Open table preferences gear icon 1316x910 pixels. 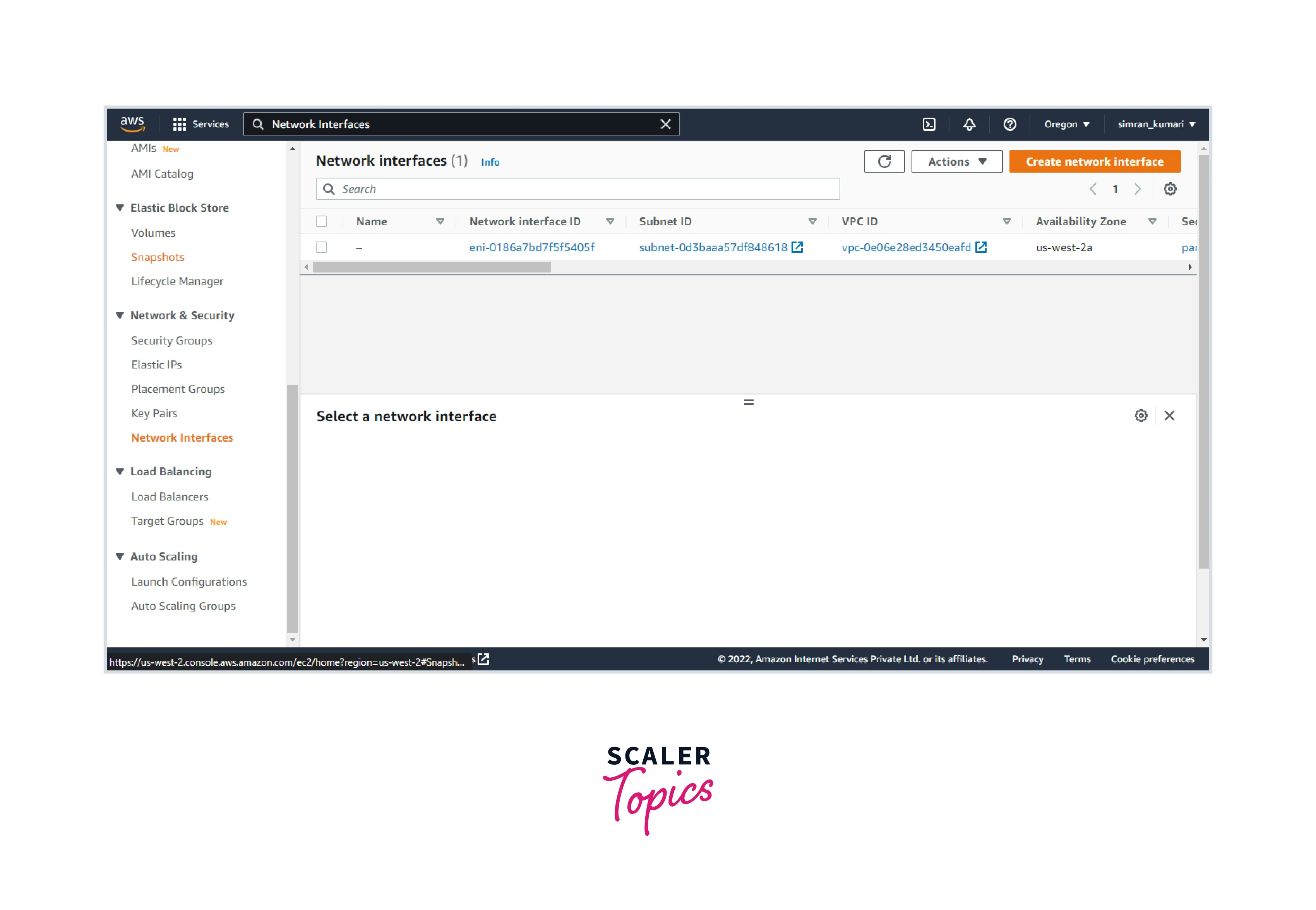[x=1170, y=189]
